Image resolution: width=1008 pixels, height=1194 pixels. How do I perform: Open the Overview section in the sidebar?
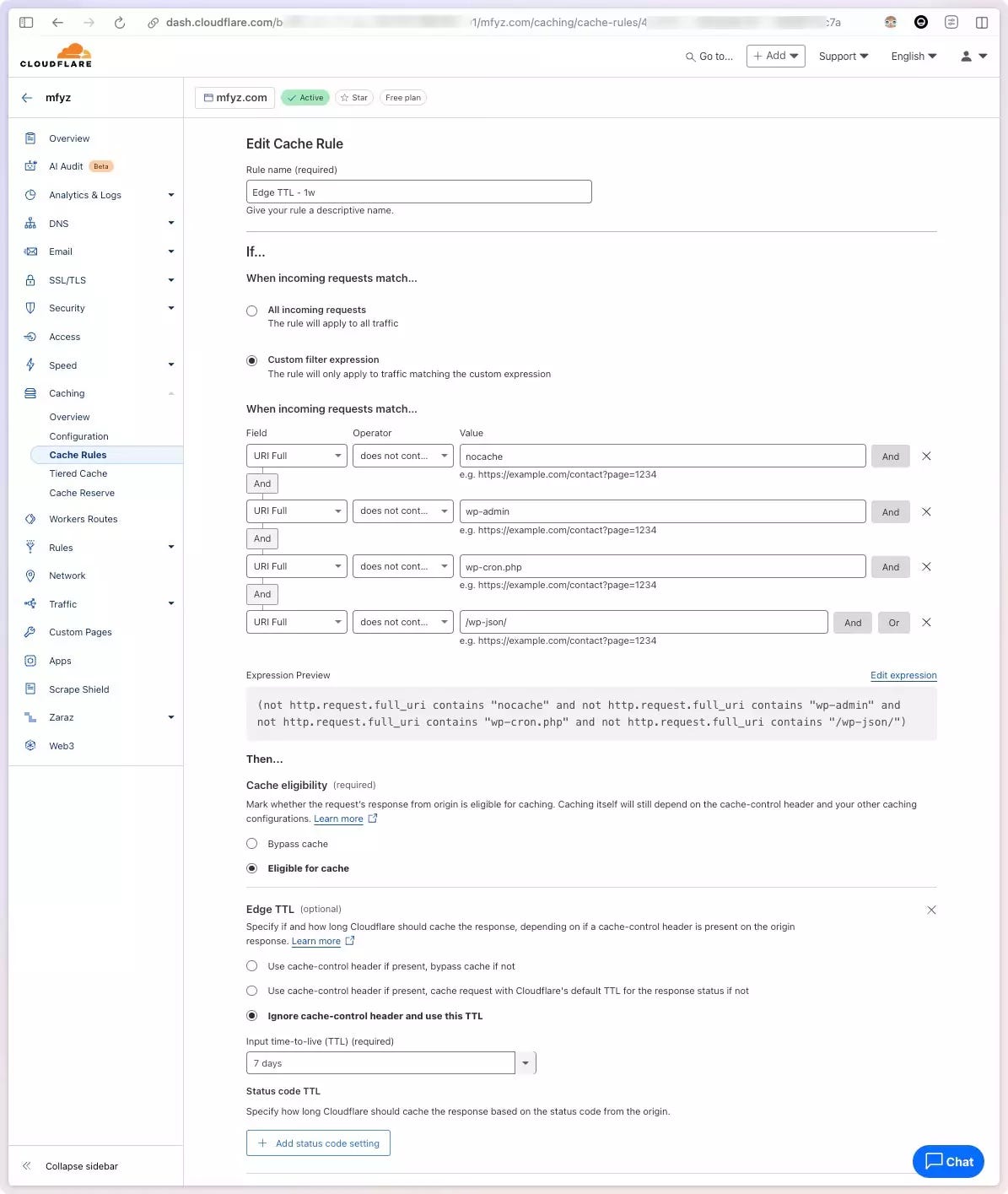[68, 138]
